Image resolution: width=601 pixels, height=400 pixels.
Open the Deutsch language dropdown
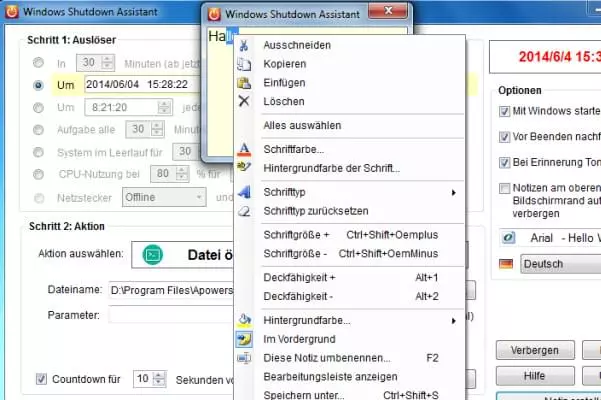click(560, 264)
